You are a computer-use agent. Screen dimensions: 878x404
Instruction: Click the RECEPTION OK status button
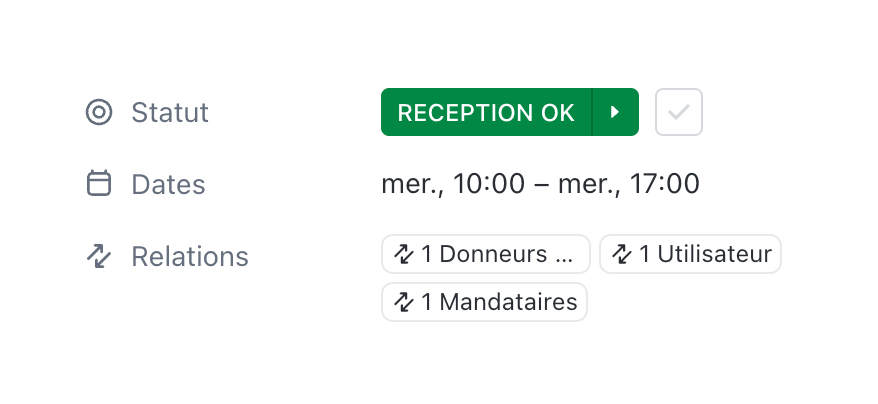pos(486,112)
